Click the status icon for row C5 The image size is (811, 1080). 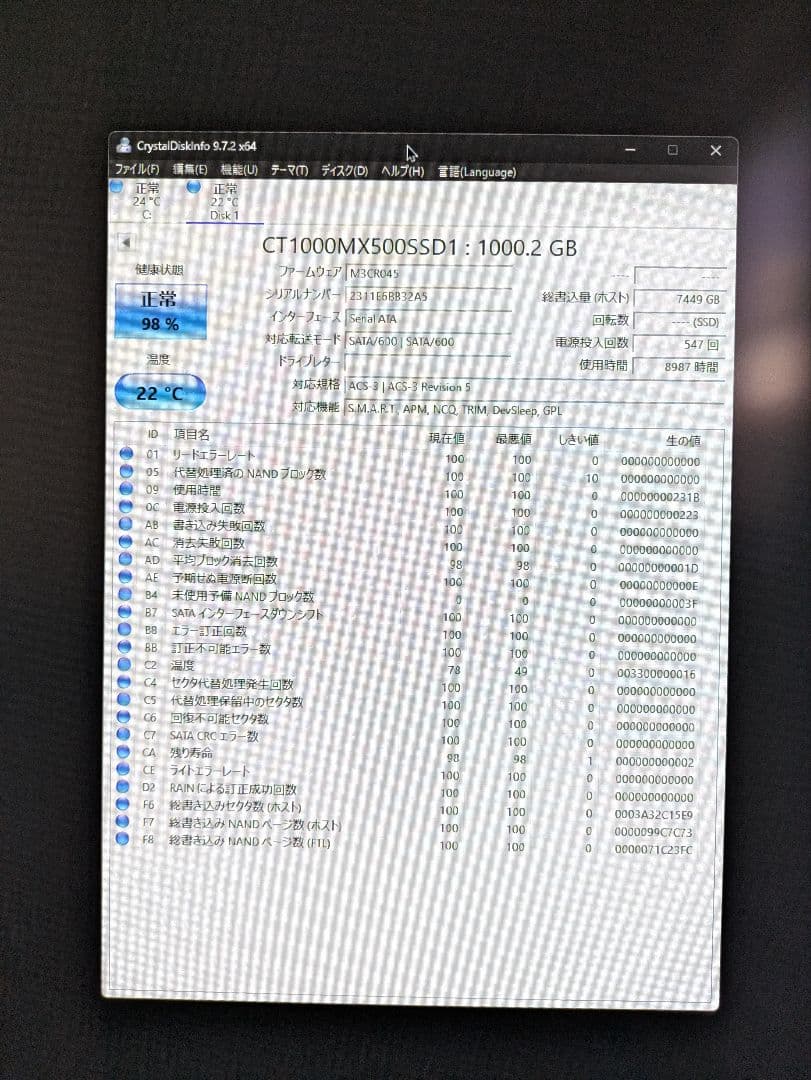124,699
